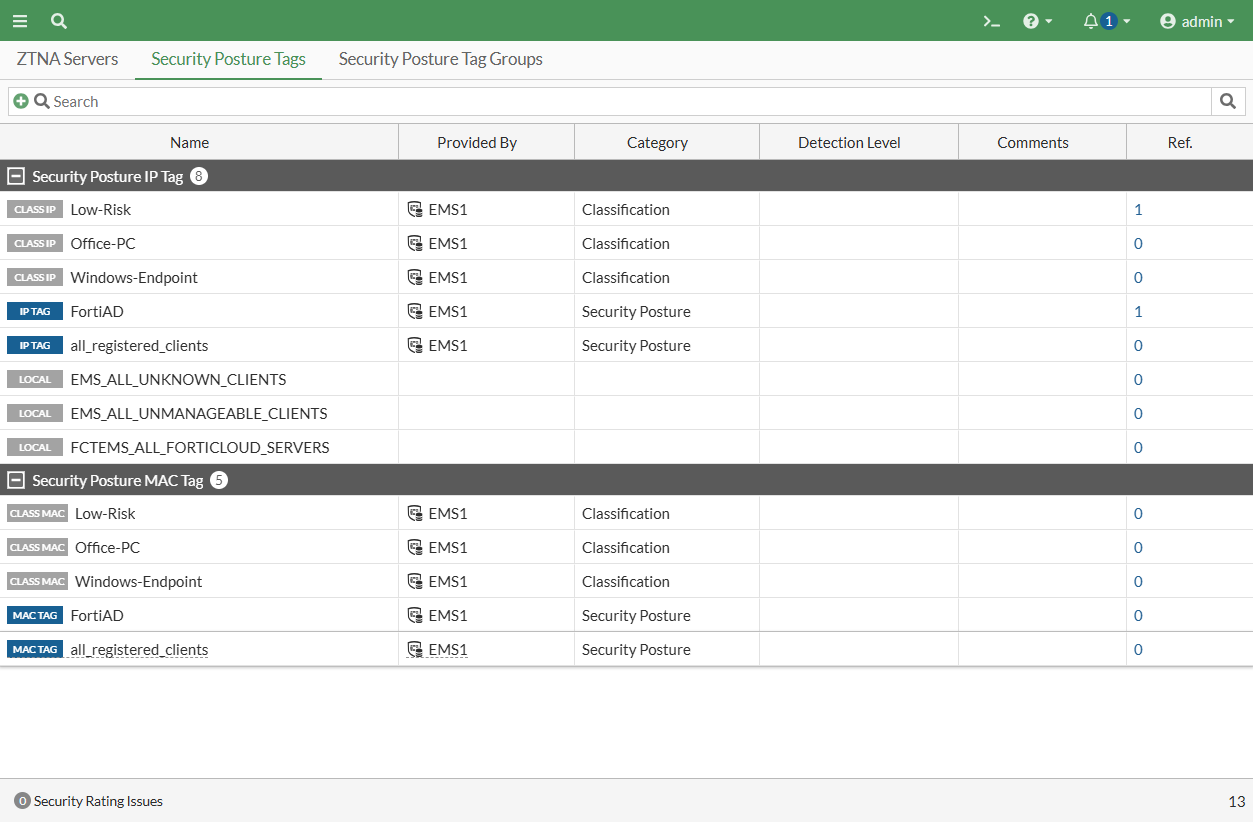1253x822 pixels.
Task: Click the MAC TAG badge beside all_registered_clients
Action: pyautogui.click(x=35, y=650)
